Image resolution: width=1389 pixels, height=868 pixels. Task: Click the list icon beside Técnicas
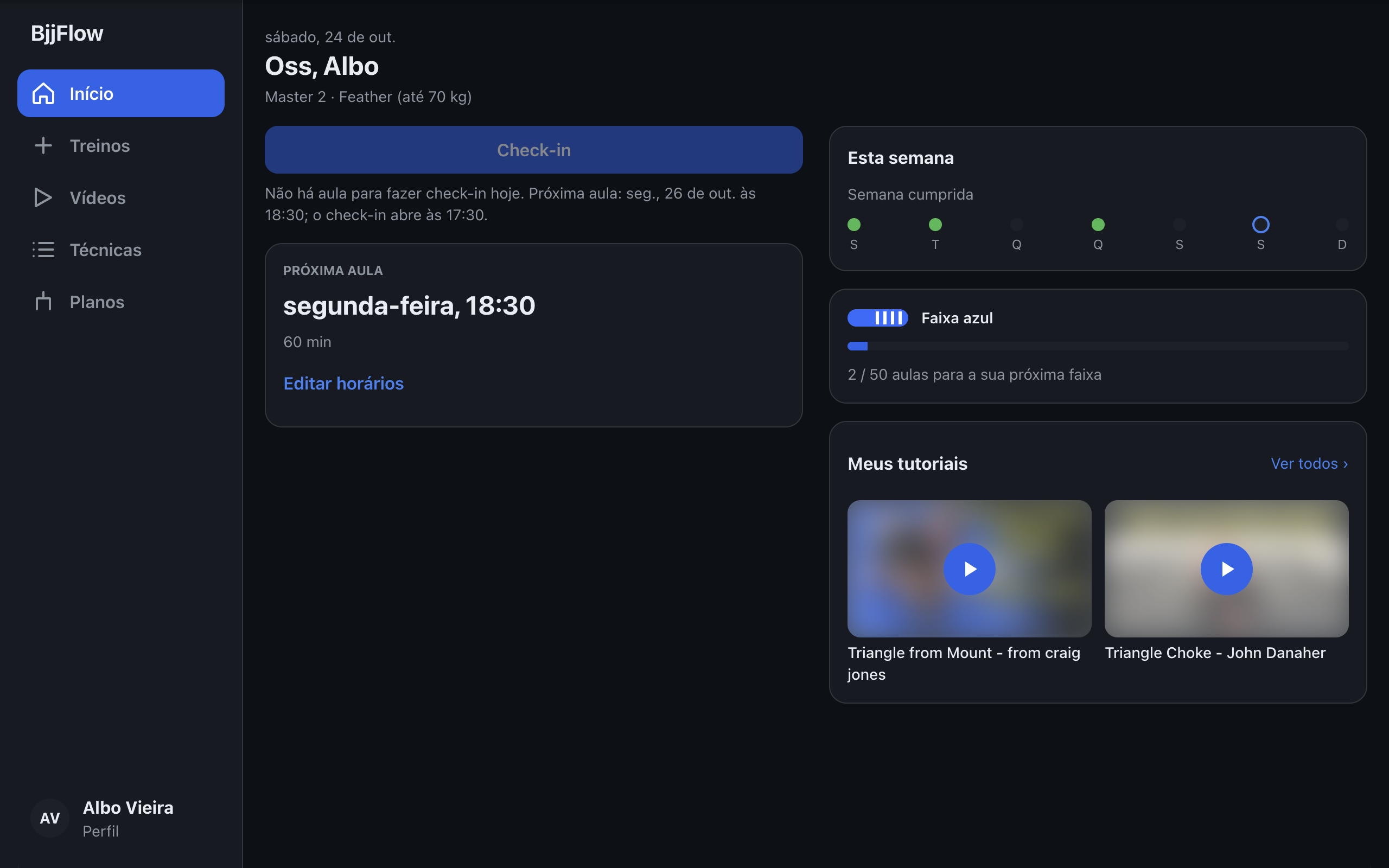(x=43, y=250)
